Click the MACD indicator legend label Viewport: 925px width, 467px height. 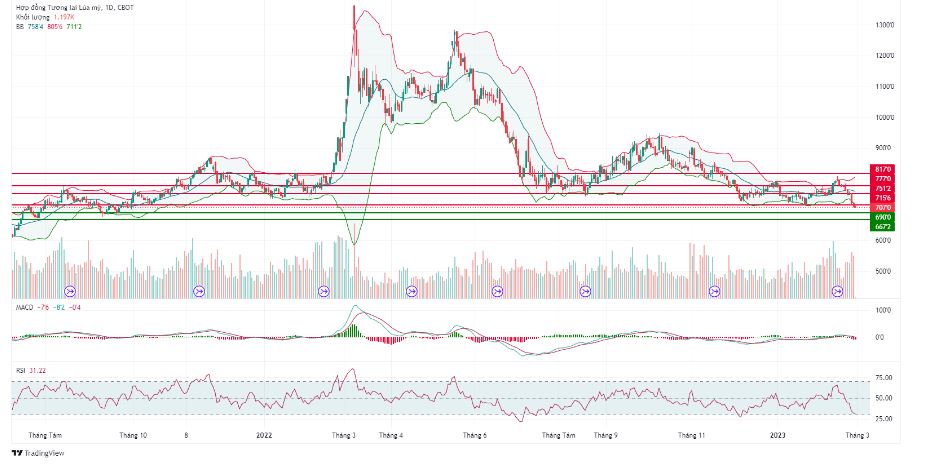(24, 307)
